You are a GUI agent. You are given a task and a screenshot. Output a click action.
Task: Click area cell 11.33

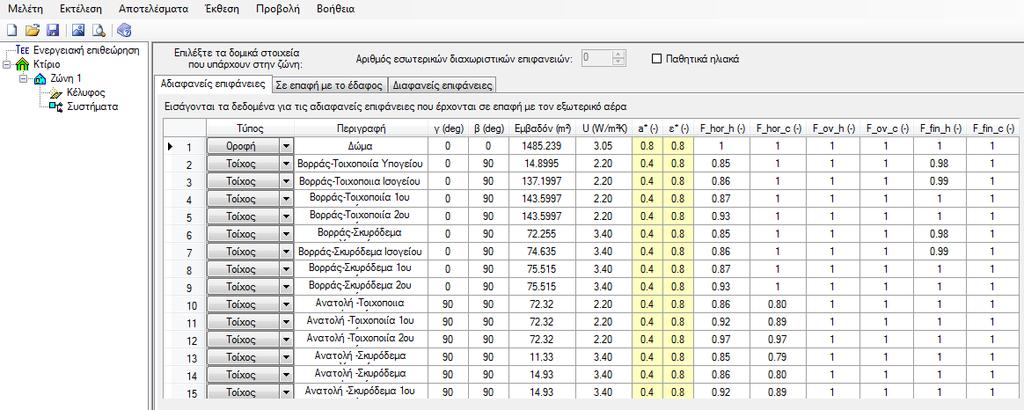543,358
